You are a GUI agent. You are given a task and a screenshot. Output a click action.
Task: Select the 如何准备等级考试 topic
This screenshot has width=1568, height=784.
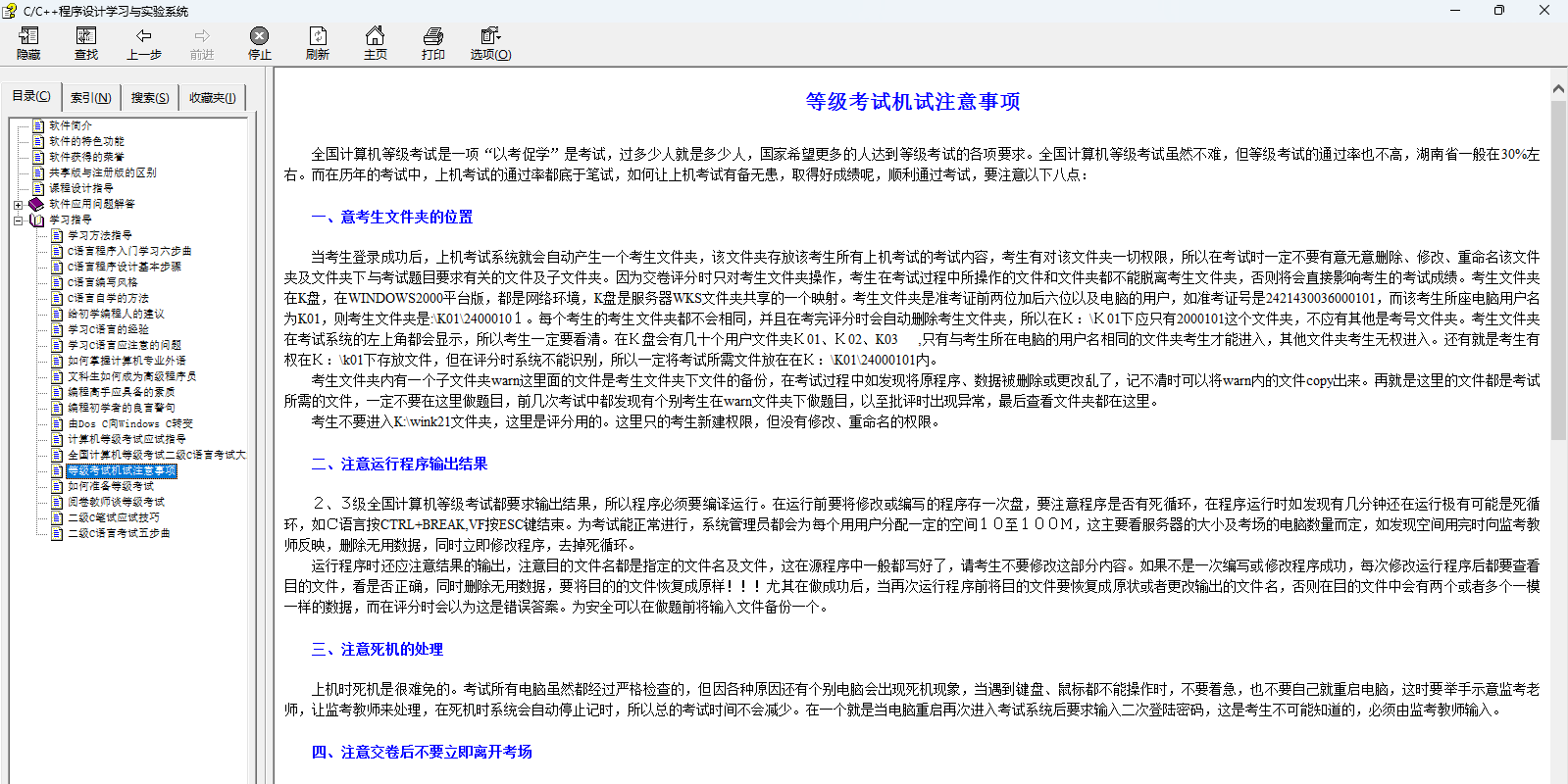click(111, 486)
